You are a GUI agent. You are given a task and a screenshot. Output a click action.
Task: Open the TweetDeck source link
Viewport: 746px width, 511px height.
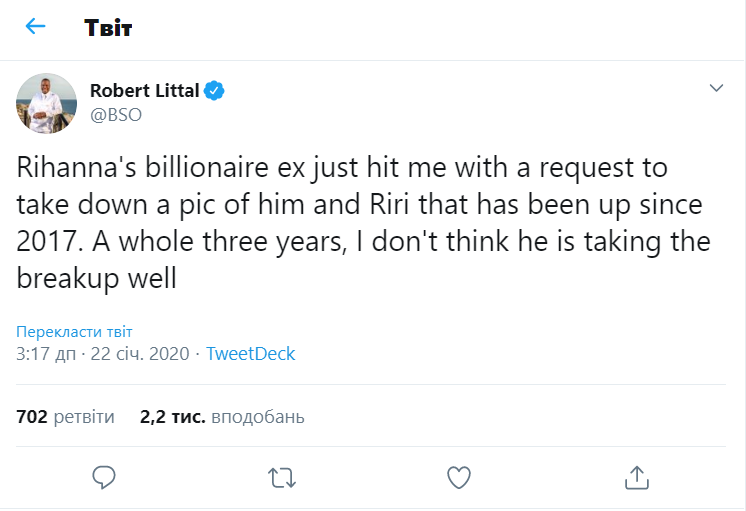(x=250, y=354)
